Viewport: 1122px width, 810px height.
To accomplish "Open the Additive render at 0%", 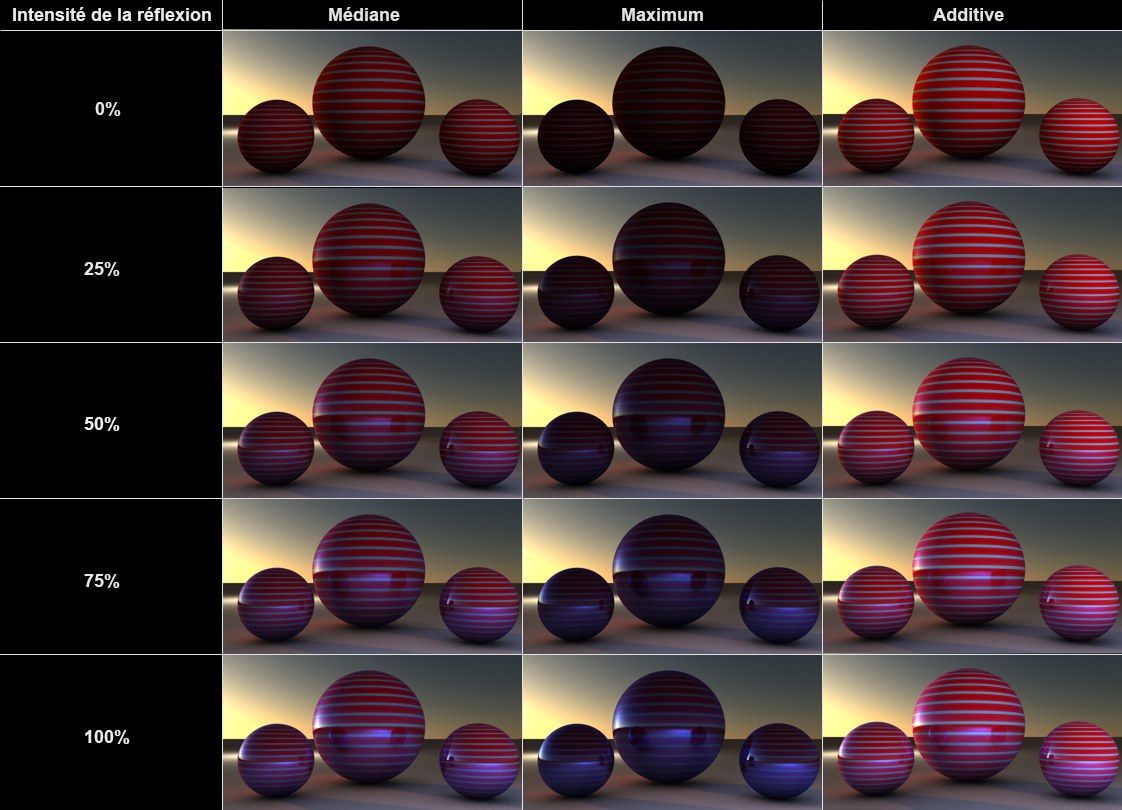I will pos(972,108).
